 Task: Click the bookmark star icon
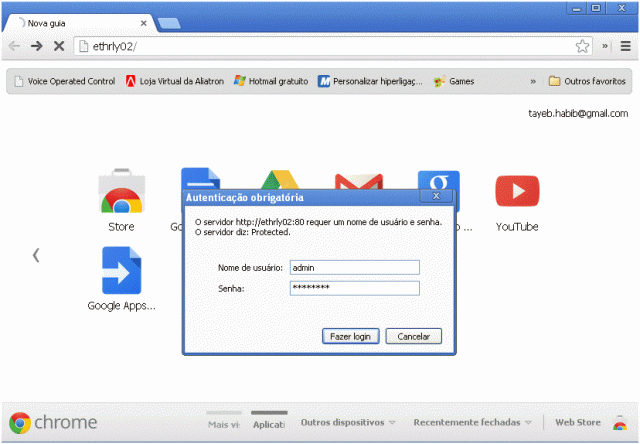click(582, 46)
